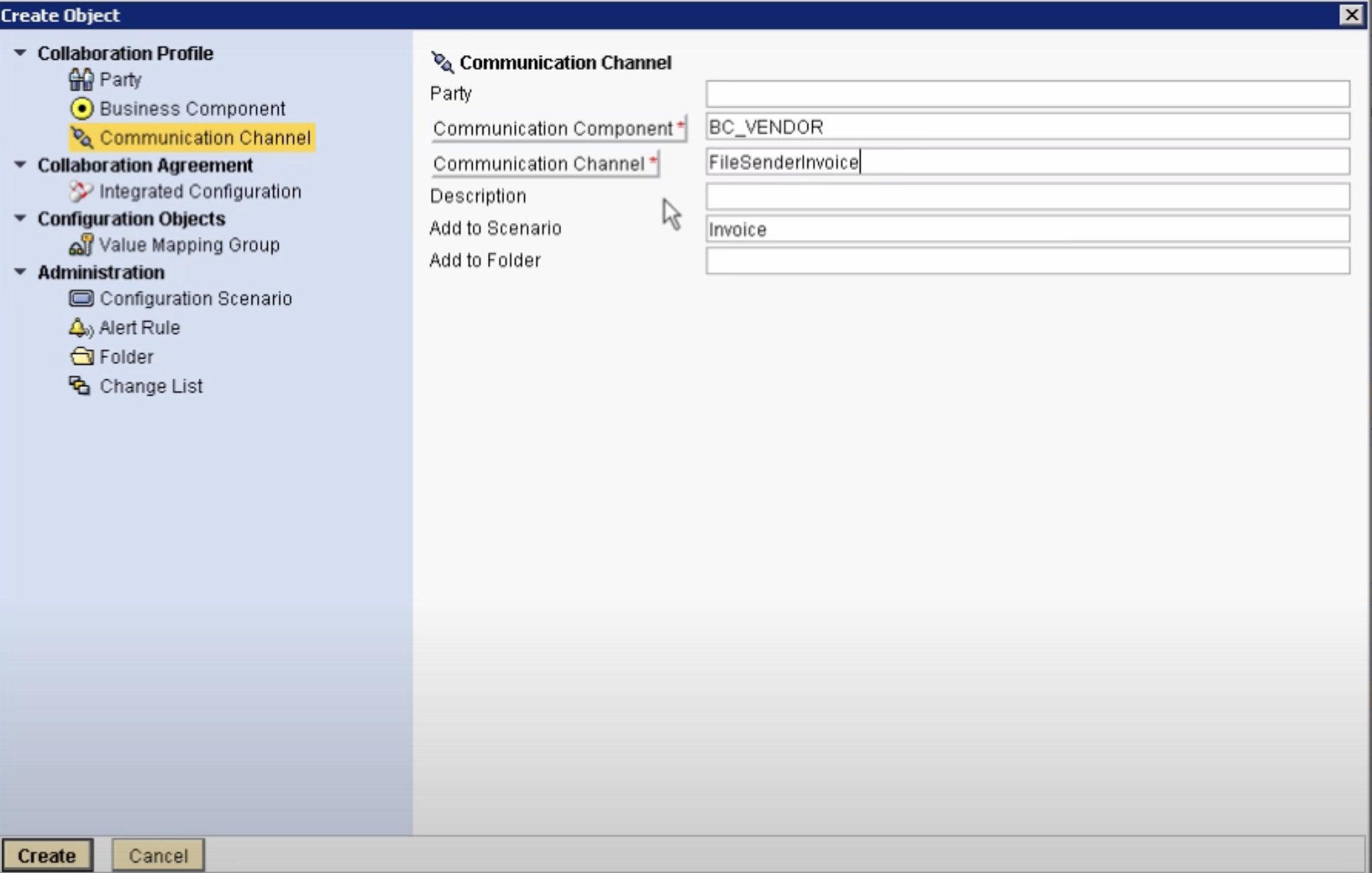The height and width of the screenshot is (873, 1372).
Task: Select Communication Channel in the tree
Action: coord(205,138)
